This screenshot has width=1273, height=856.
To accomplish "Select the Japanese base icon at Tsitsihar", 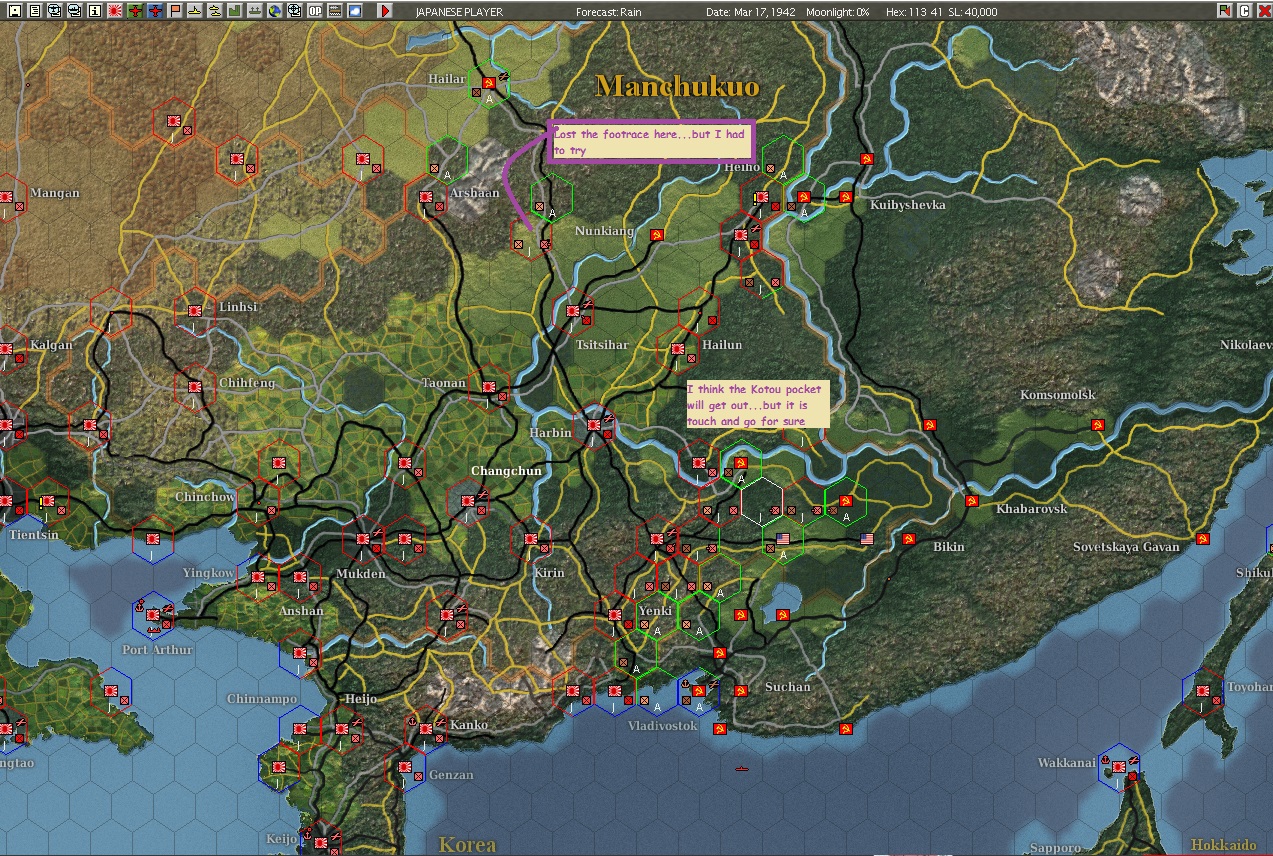I will pos(573,311).
